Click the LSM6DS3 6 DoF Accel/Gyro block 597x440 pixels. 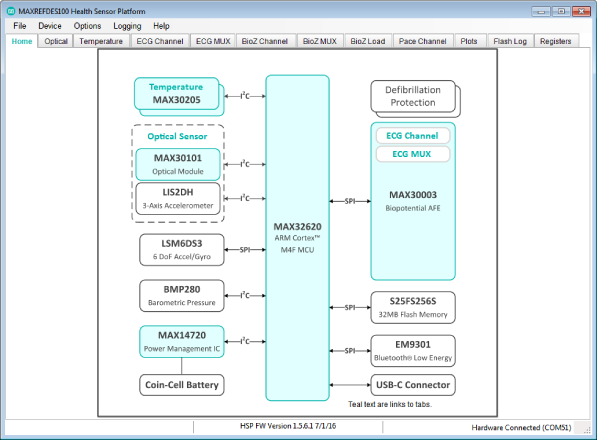[x=182, y=250]
